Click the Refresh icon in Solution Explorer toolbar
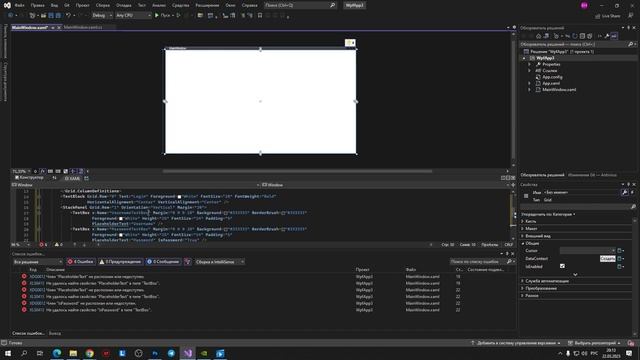This screenshot has height=360, width=640. tap(575, 36)
